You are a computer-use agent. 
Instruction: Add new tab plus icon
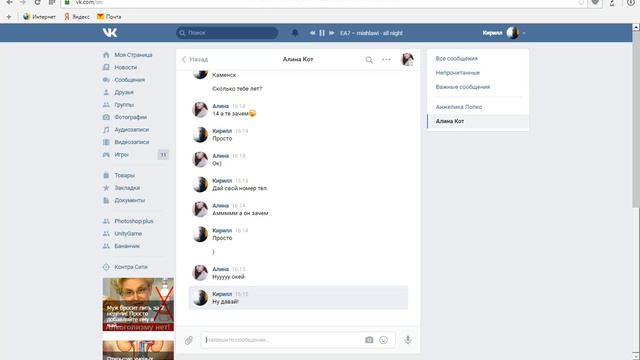point(9,17)
